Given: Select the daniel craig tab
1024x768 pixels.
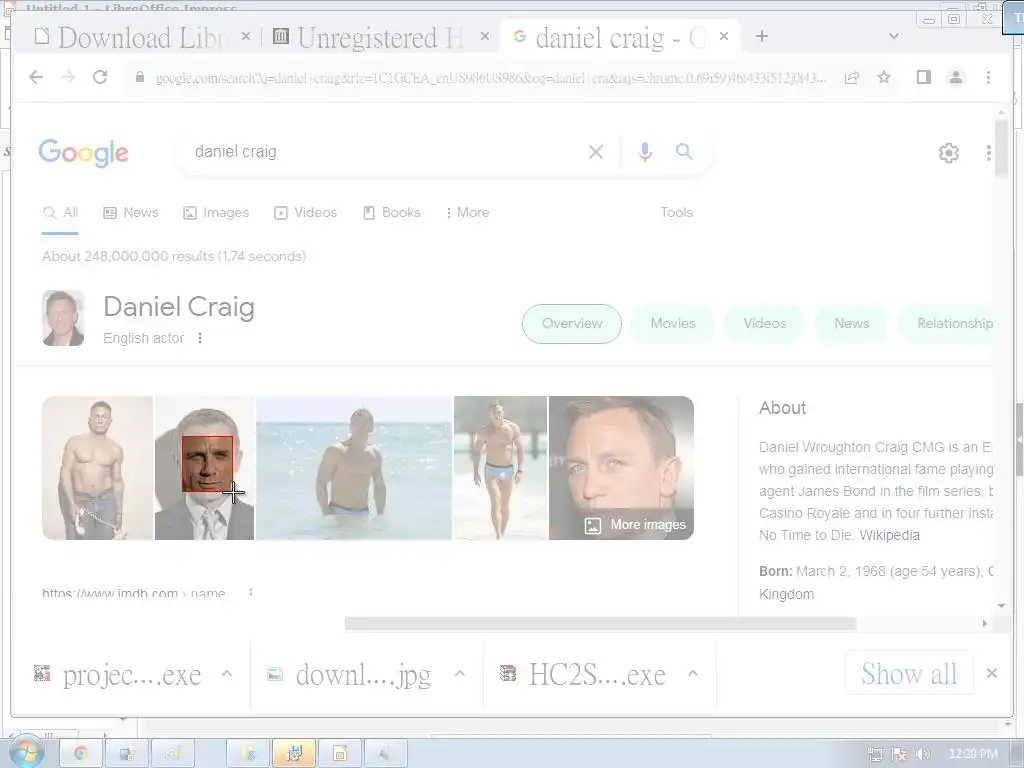Looking at the screenshot, I should pos(617,37).
